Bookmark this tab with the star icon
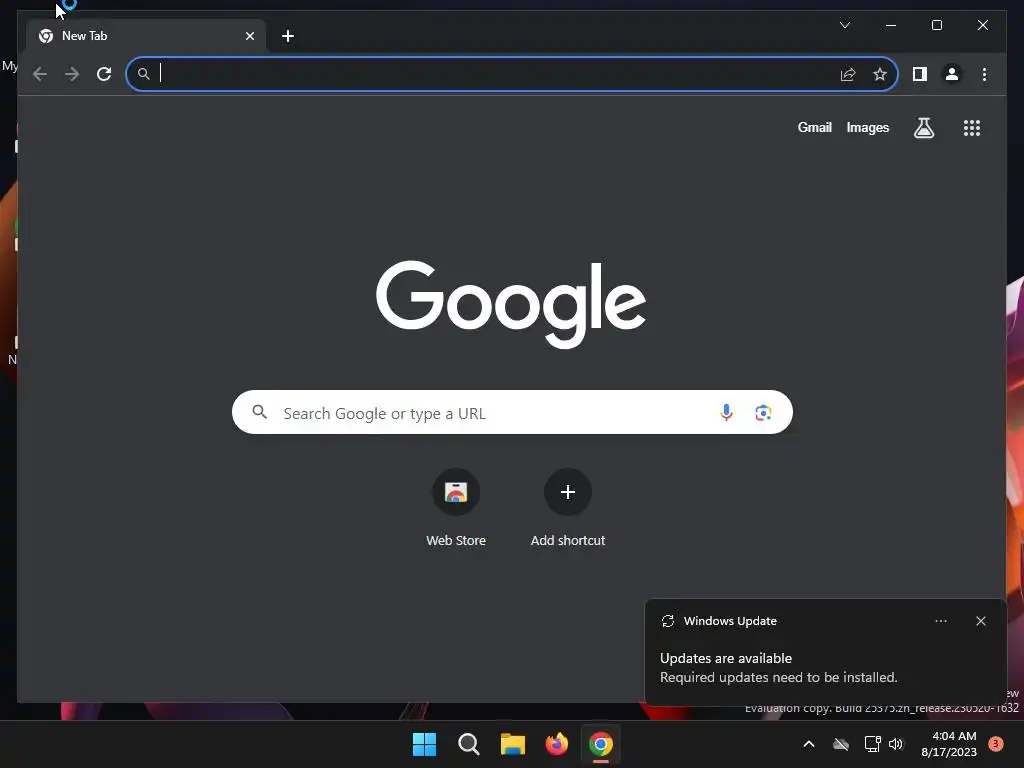 pos(880,74)
